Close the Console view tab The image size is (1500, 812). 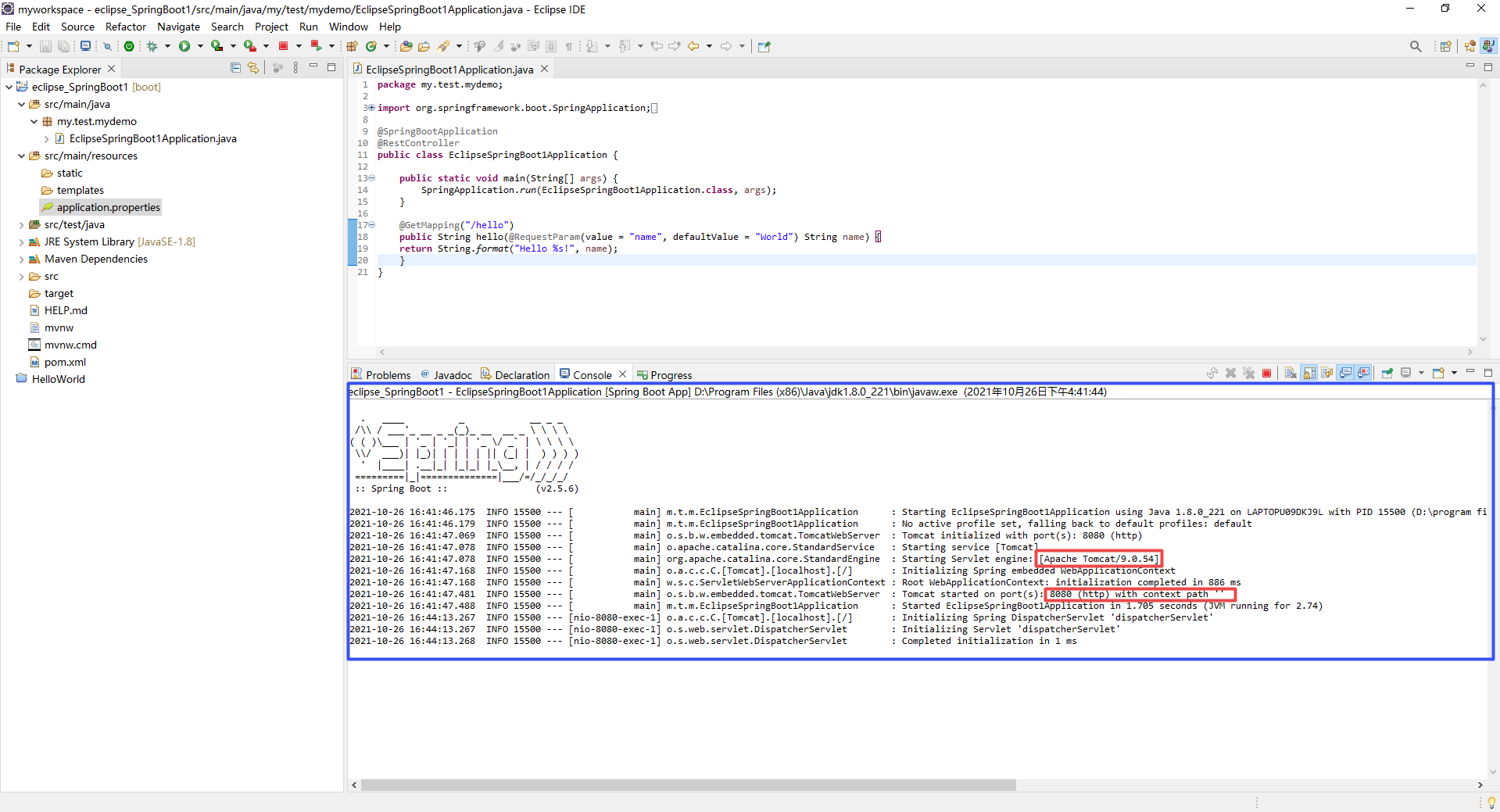pos(623,374)
